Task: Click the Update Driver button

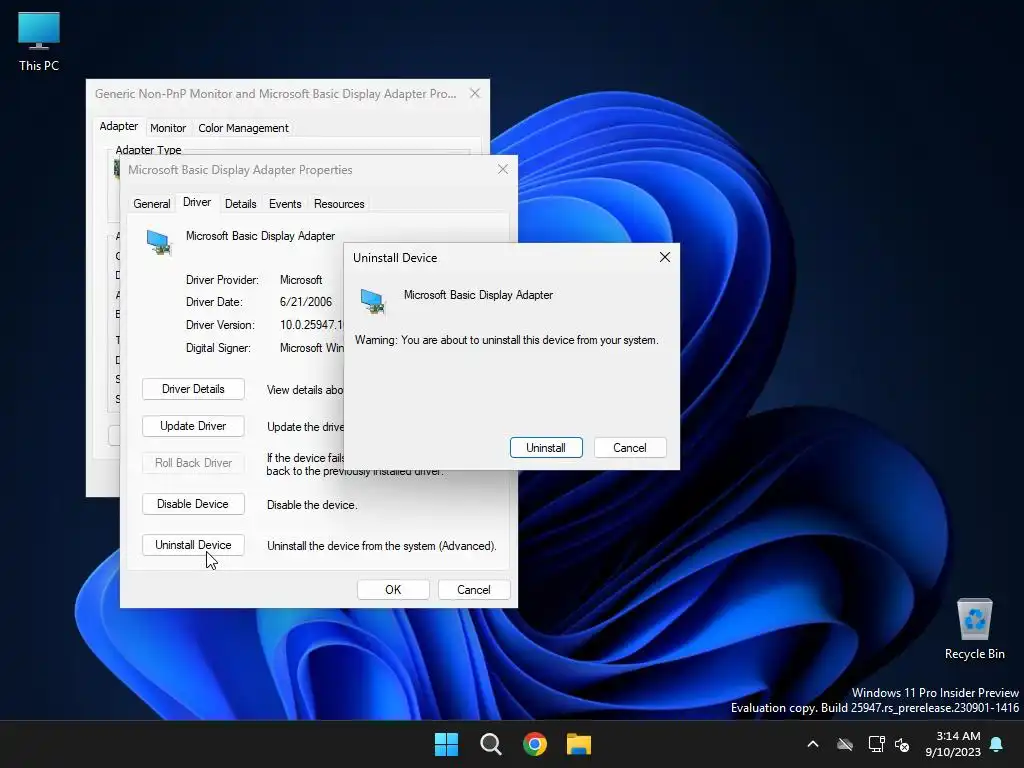Action: pyautogui.click(x=193, y=426)
